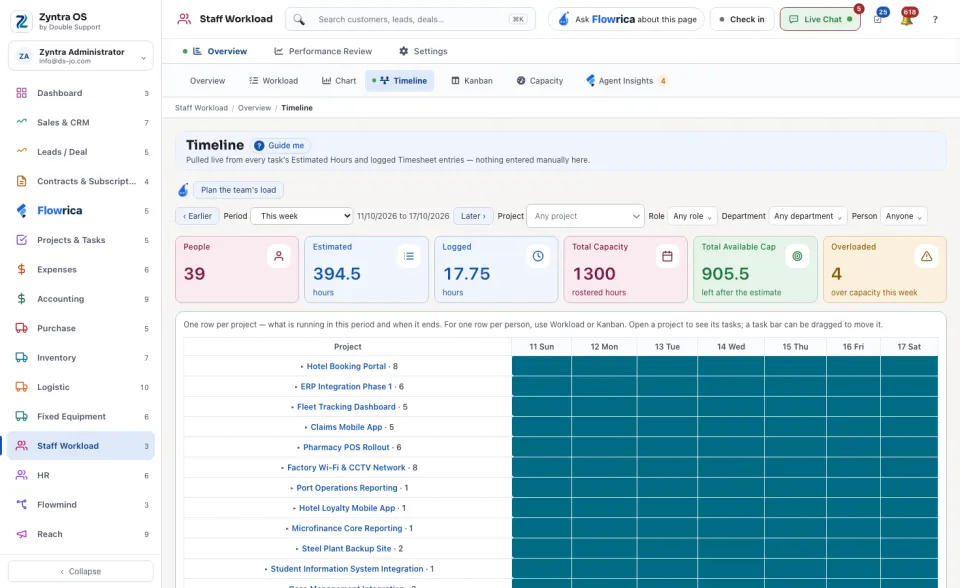Click the '14 Wed' column header
Viewport: 960px width, 588px height.
point(731,347)
